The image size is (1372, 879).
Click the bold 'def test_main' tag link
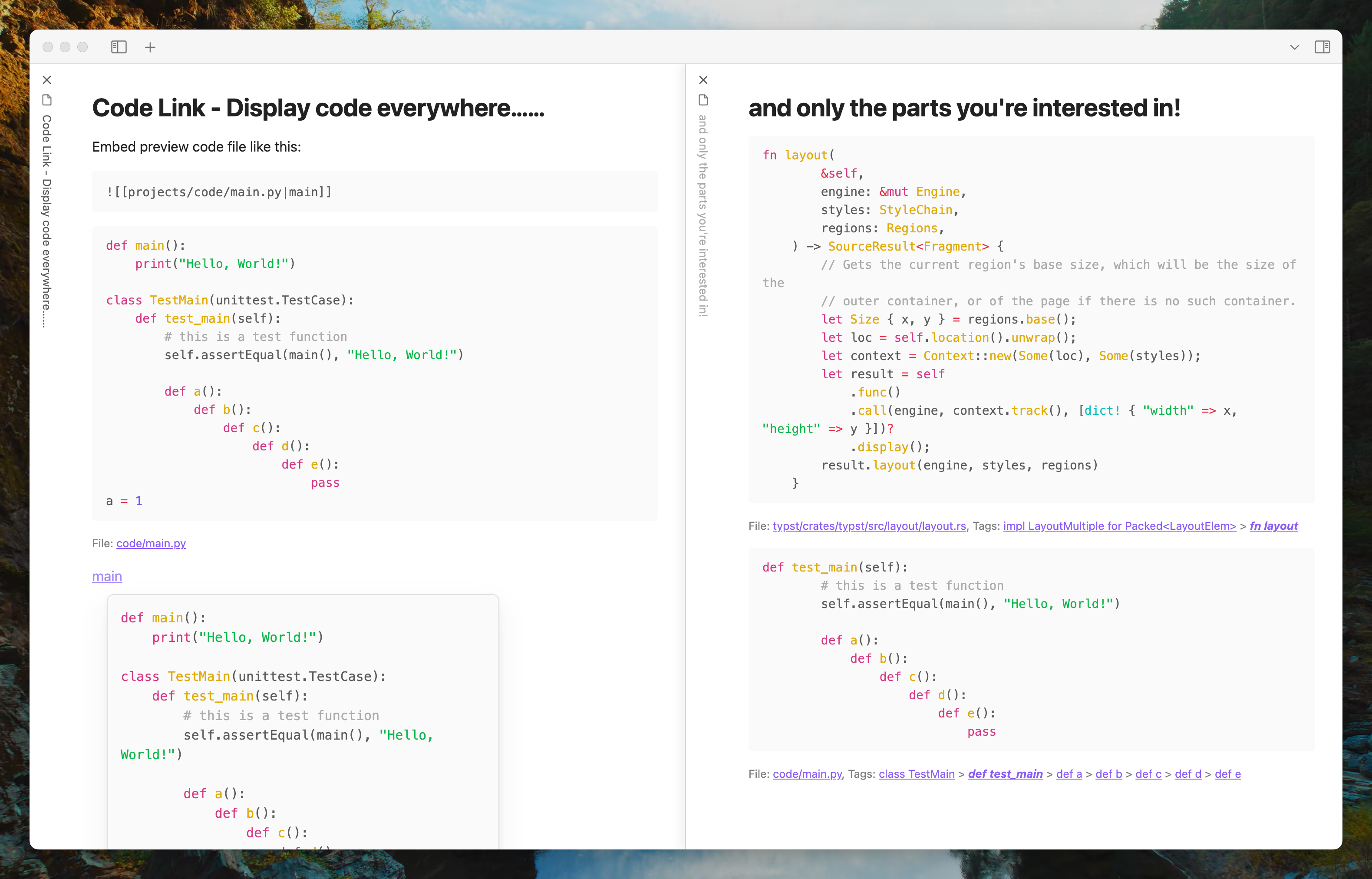pyautogui.click(x=1005, y=774)
